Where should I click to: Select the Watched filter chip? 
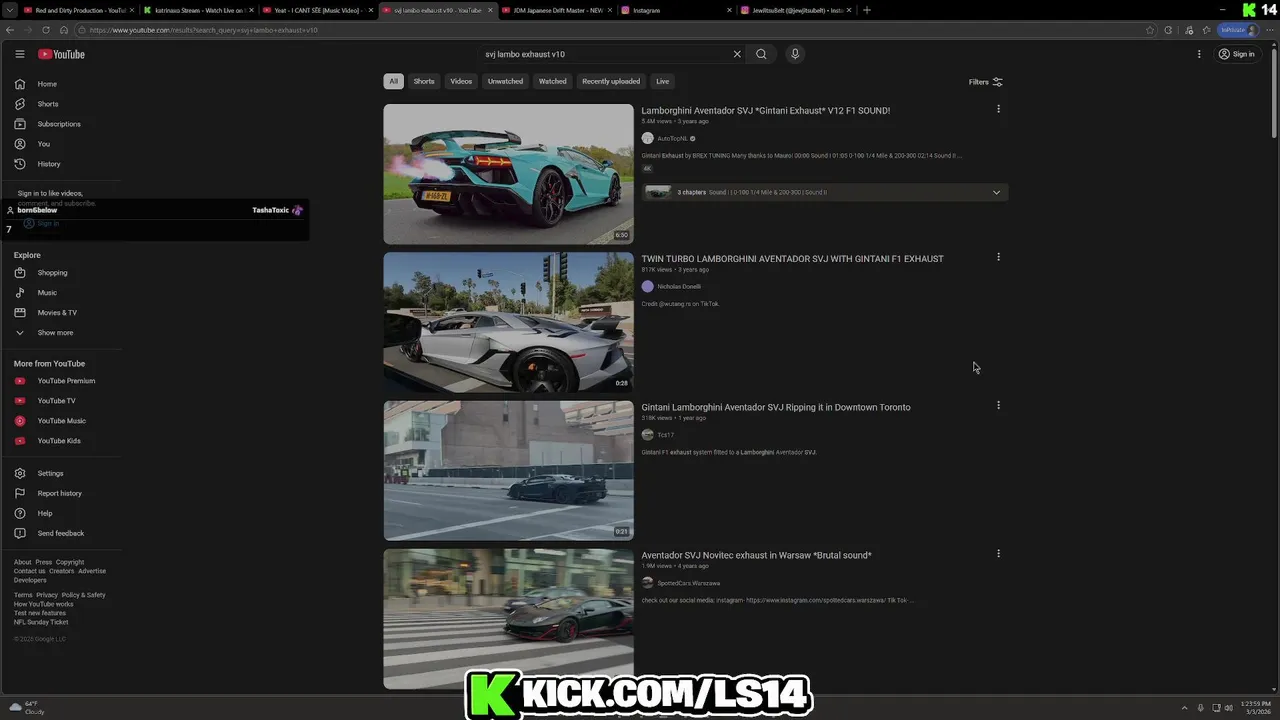[552, 81]
